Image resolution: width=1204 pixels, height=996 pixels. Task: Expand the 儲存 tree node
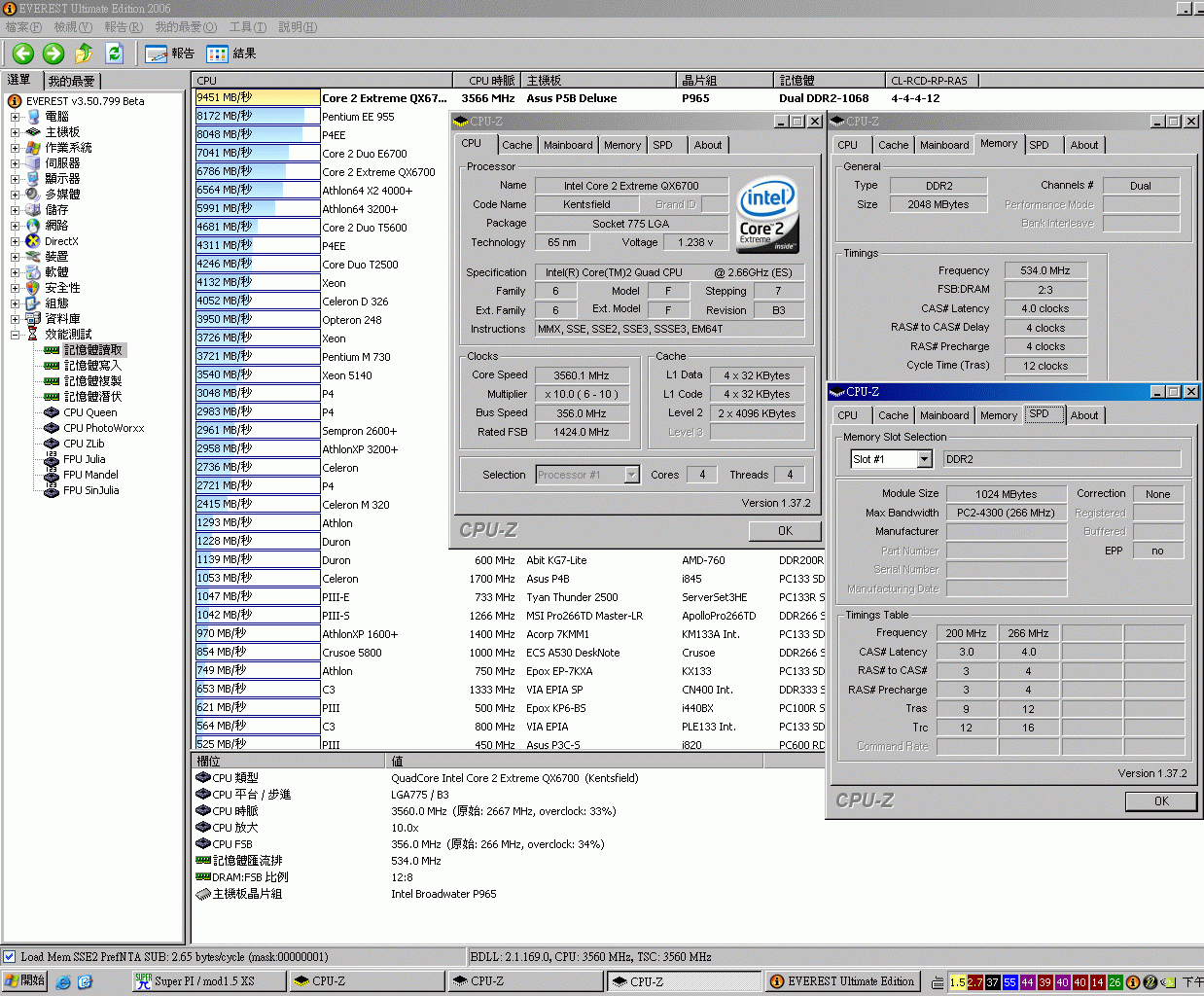point(15,210)
